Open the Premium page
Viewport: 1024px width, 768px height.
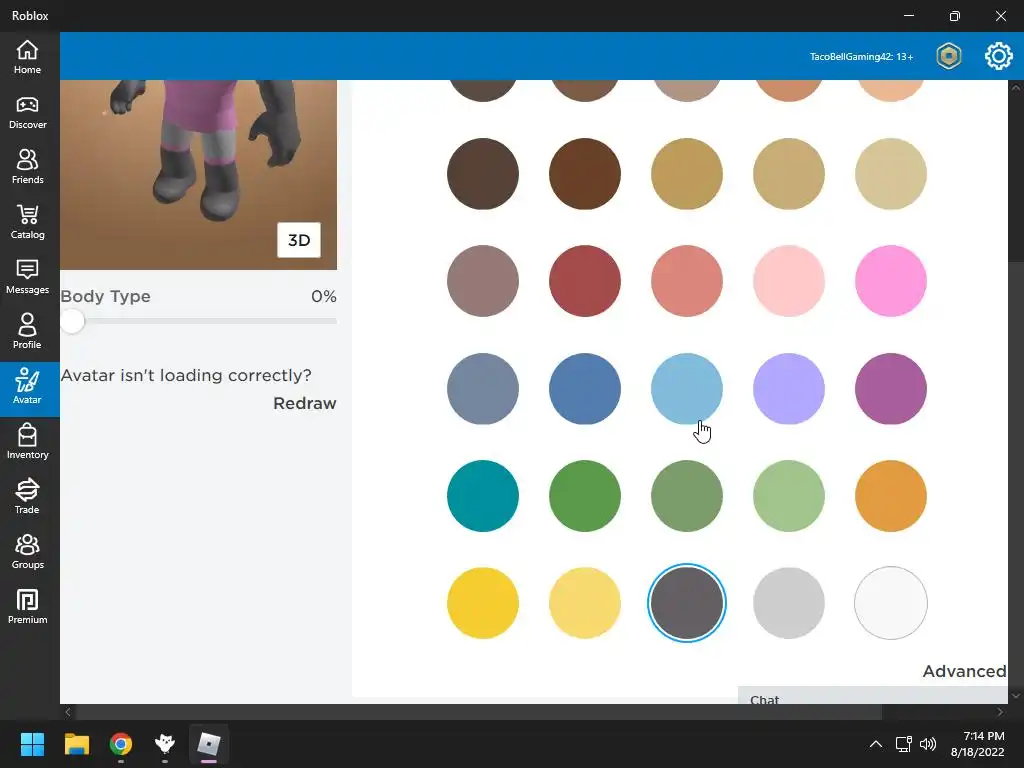[x=27, y=607]
